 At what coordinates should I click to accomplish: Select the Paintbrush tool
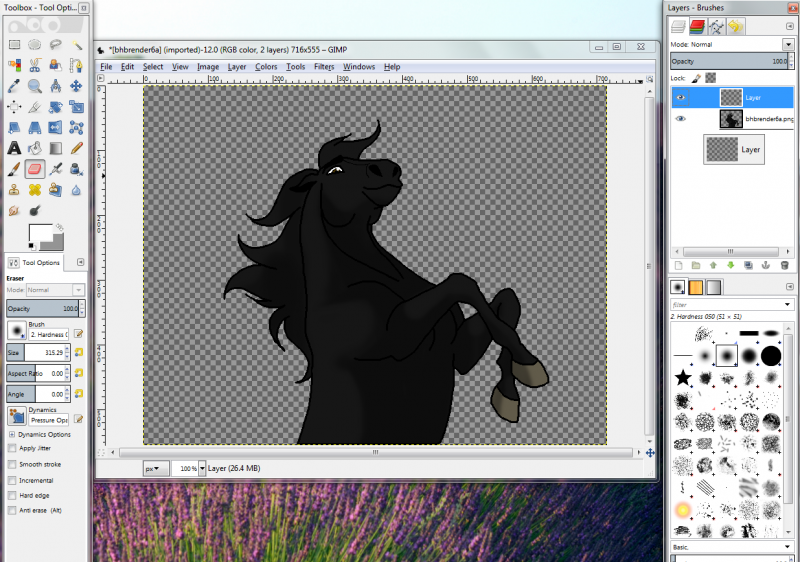pyautogui.click(x=14, y=169)
